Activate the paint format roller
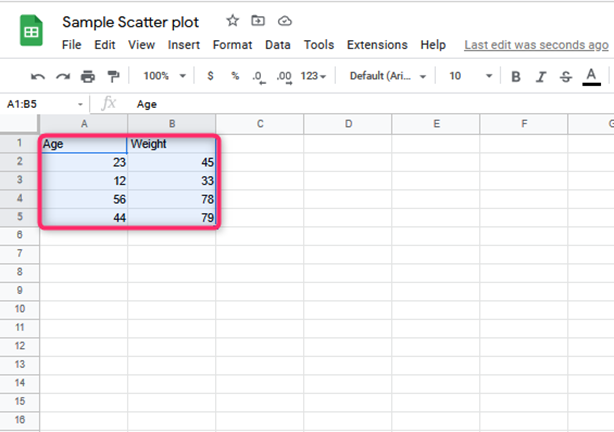614x432 pixels. point(113,76)
